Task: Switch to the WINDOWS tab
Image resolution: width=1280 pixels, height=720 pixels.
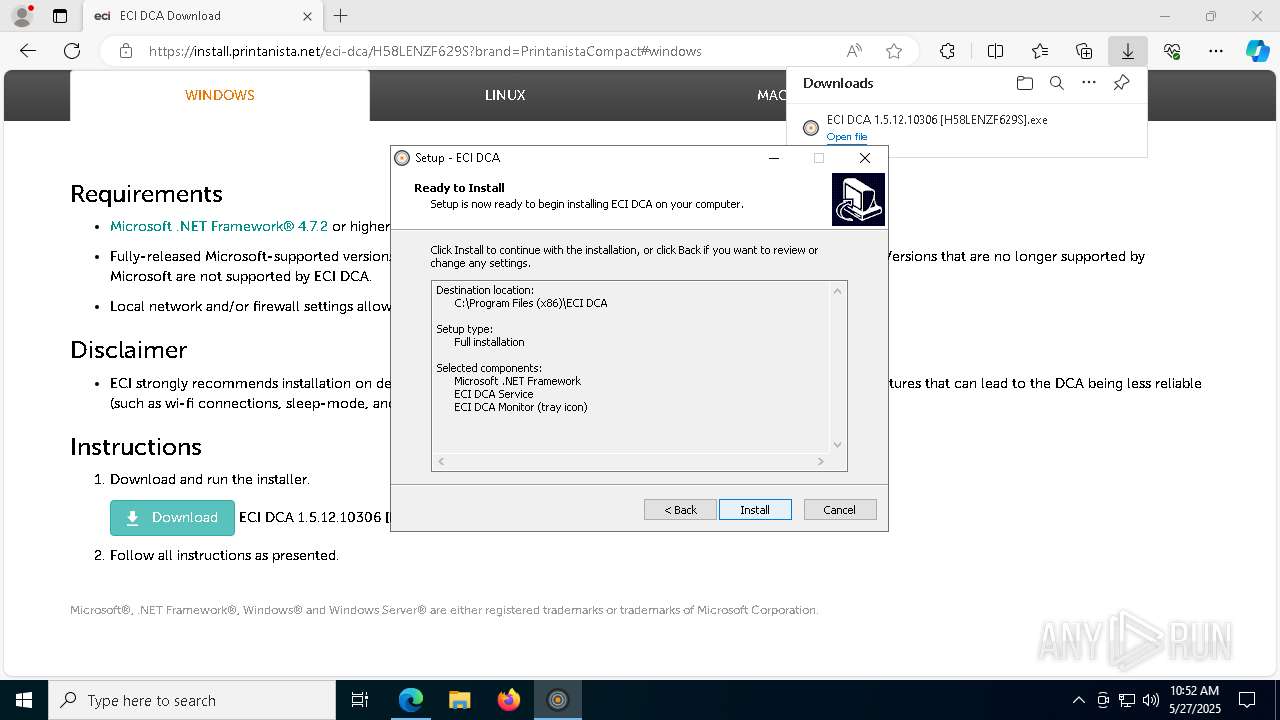Action: pyautogui.click(x=220, y=95)
